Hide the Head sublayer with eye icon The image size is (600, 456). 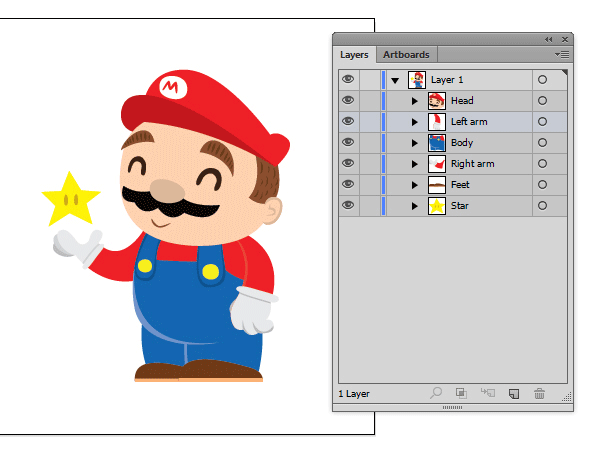click(348, 101)
